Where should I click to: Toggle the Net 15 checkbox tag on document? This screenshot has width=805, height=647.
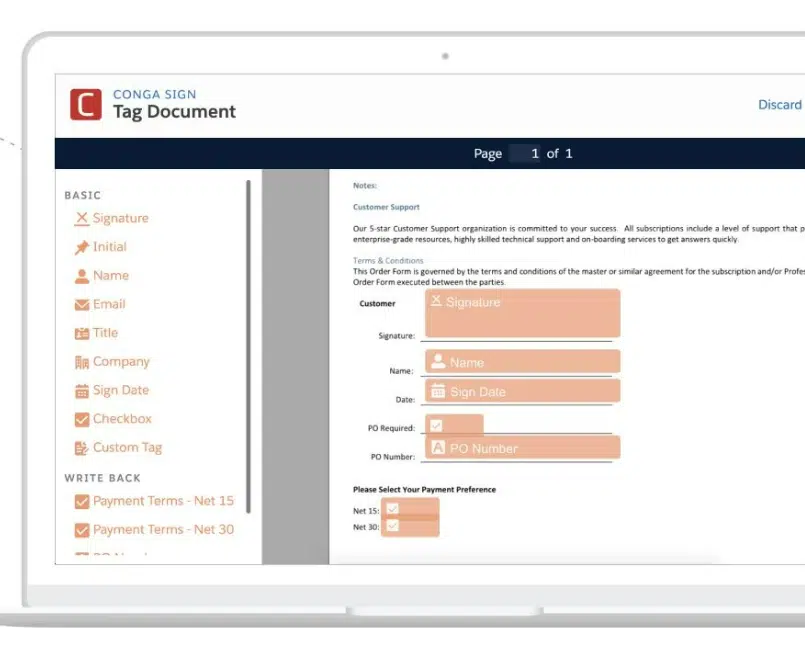tap(393, 509)
